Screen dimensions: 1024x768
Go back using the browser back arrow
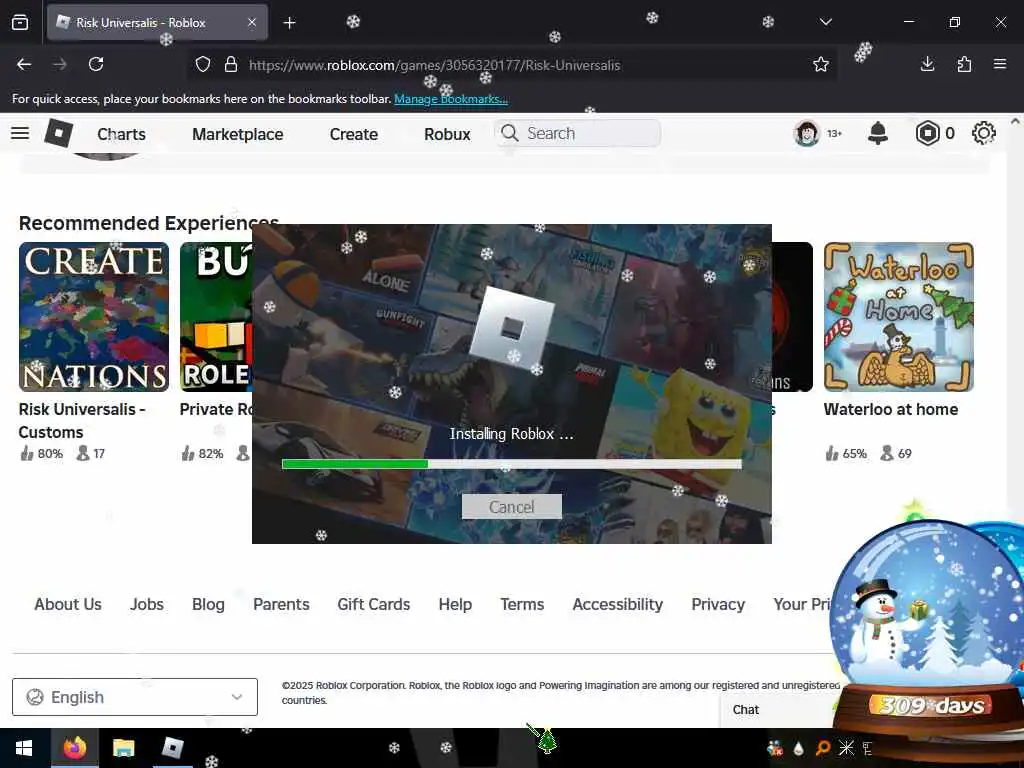click(x=24, y=64)
